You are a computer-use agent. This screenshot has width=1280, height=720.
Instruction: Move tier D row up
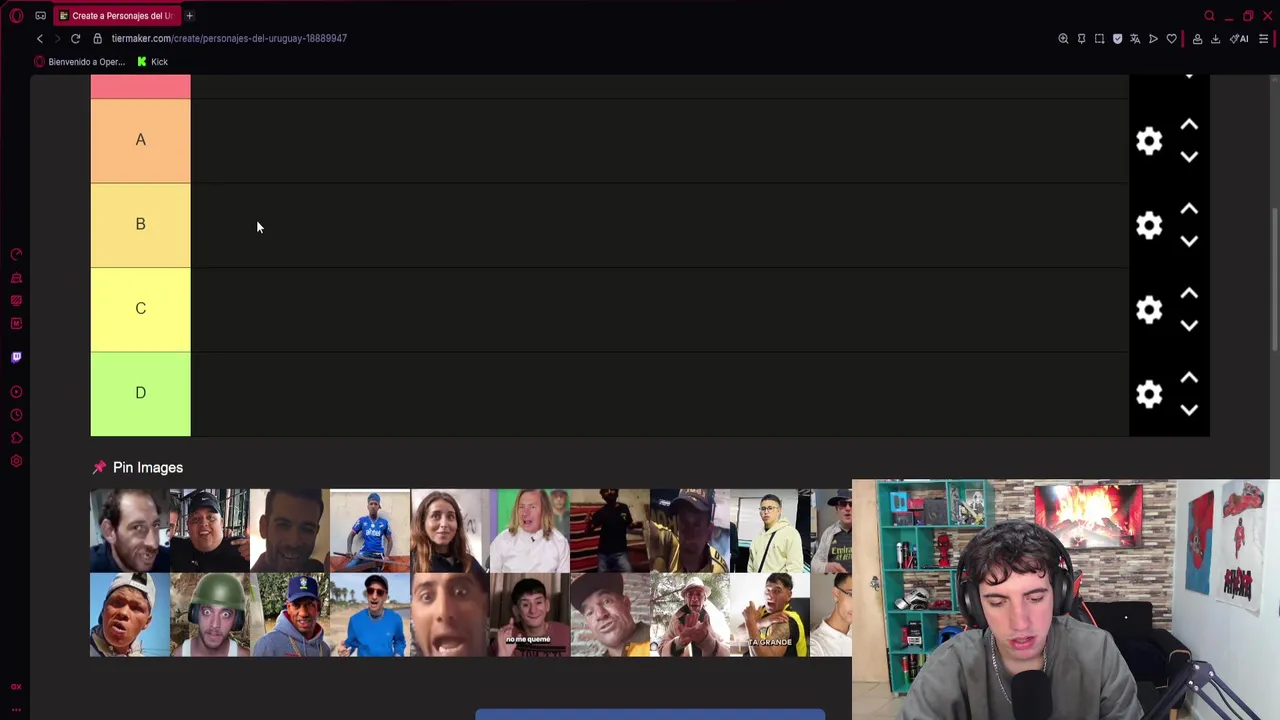[1189, 378]
